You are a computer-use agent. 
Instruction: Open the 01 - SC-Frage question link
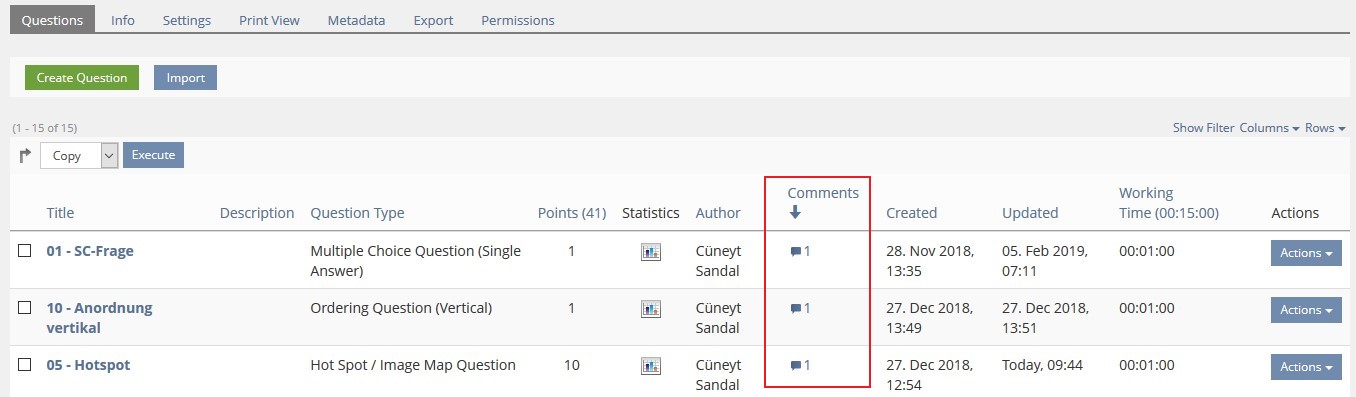coord(90,251)
